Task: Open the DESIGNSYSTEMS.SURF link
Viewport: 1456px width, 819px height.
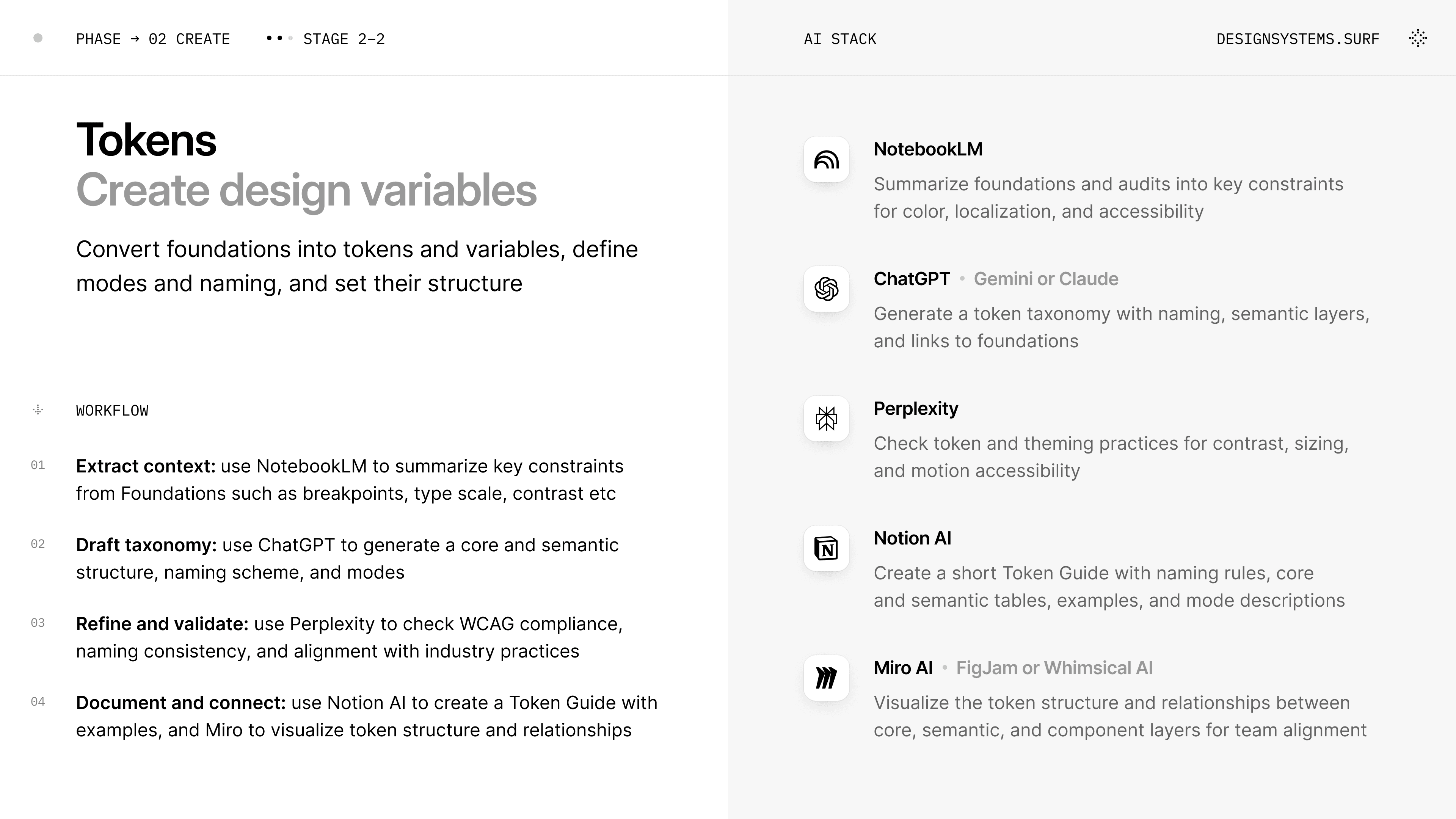Action: click(x=1298, y=39)
